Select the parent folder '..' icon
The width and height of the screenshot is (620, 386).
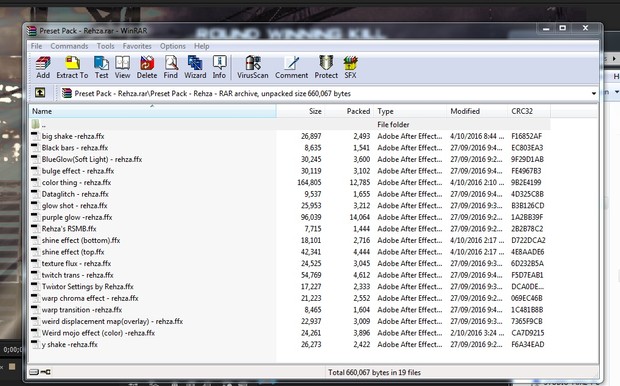click(x=36, y=124)
